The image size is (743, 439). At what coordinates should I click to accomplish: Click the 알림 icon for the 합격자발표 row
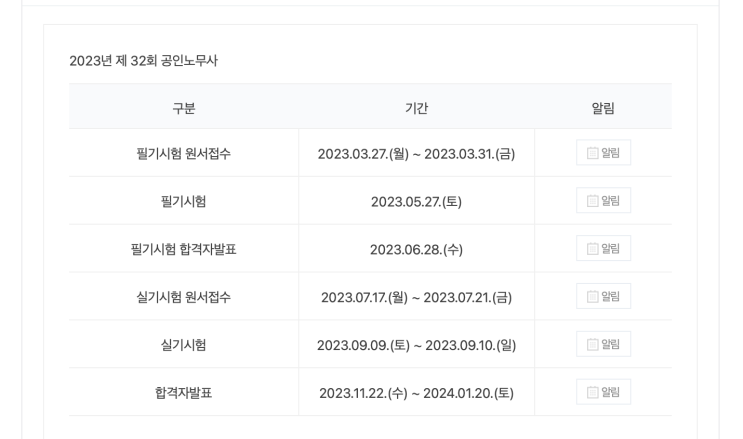(603, 392)
